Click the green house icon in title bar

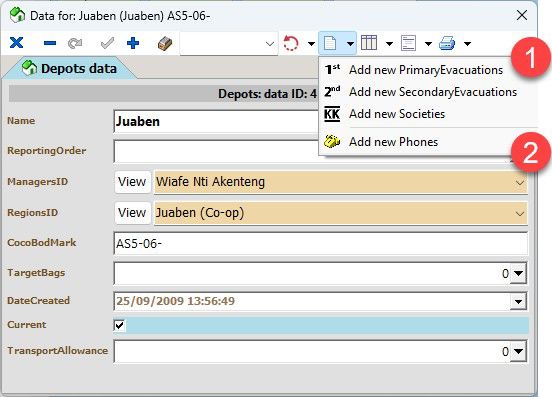tap(17, 15)
